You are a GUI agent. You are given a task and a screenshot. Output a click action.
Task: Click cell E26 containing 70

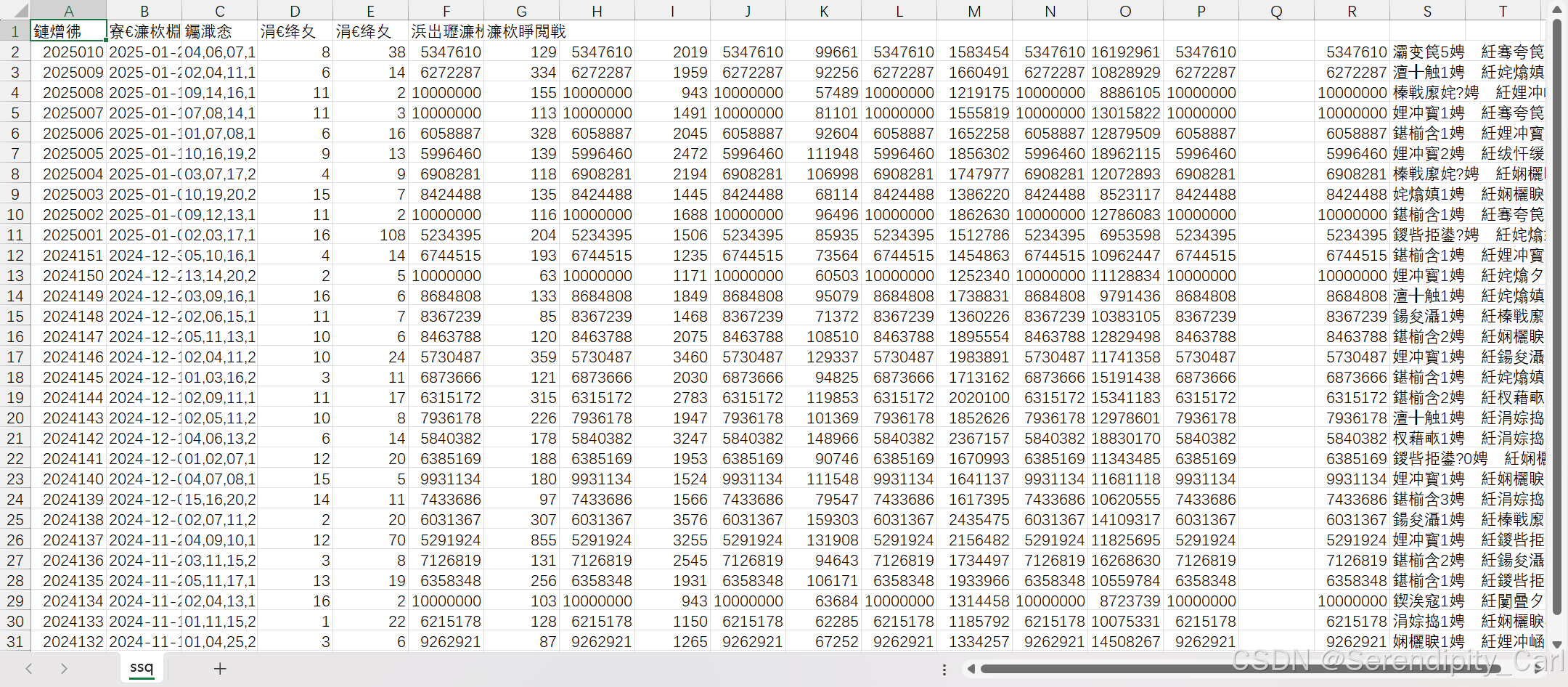371,540
